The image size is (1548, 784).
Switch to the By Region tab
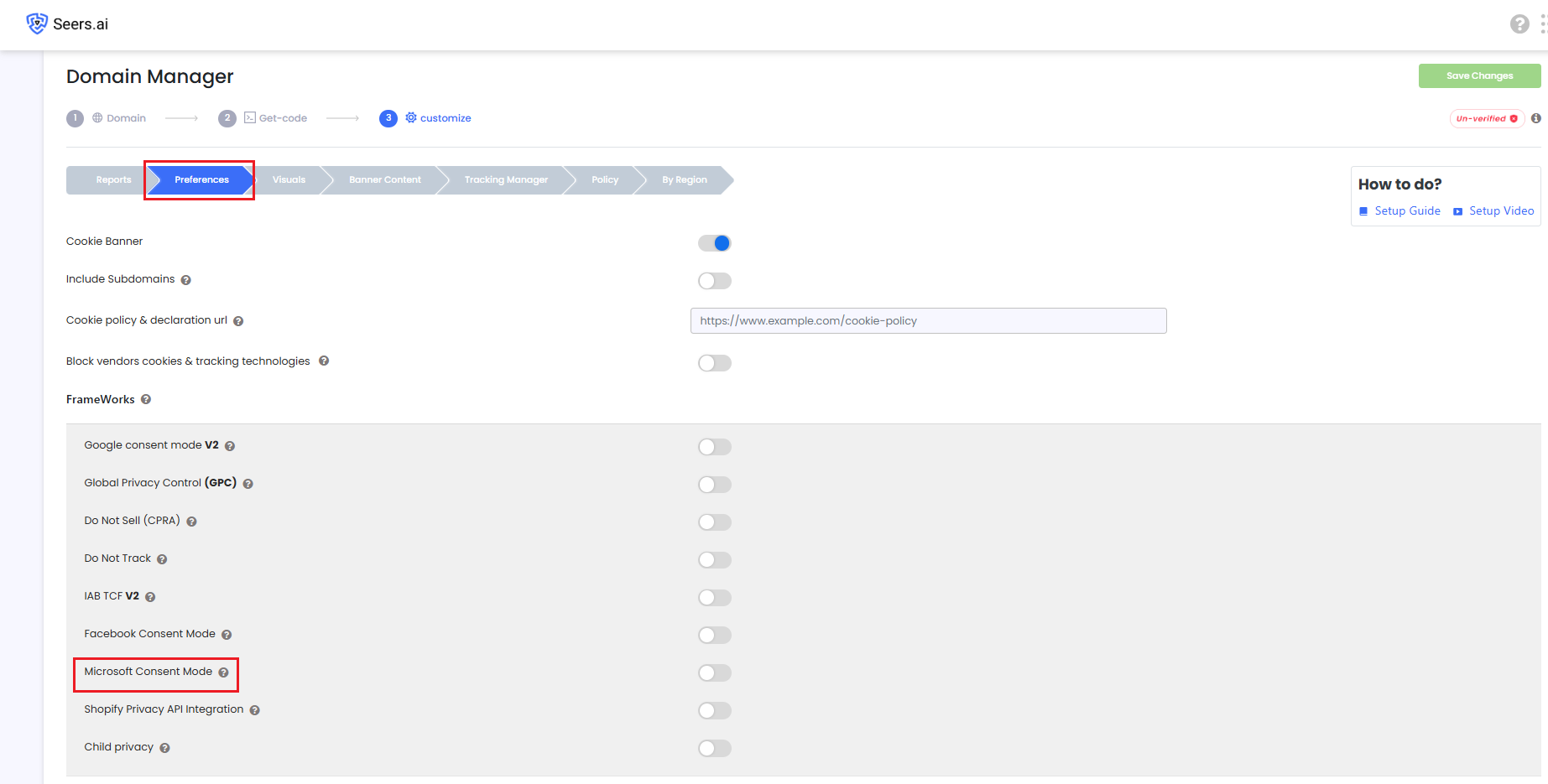[685, 180]
